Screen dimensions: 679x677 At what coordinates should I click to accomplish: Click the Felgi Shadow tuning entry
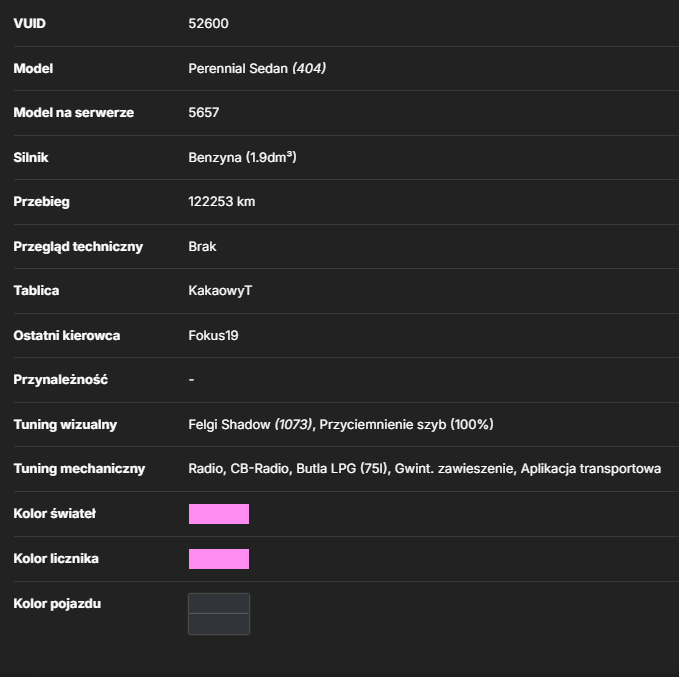coord(250,424)
